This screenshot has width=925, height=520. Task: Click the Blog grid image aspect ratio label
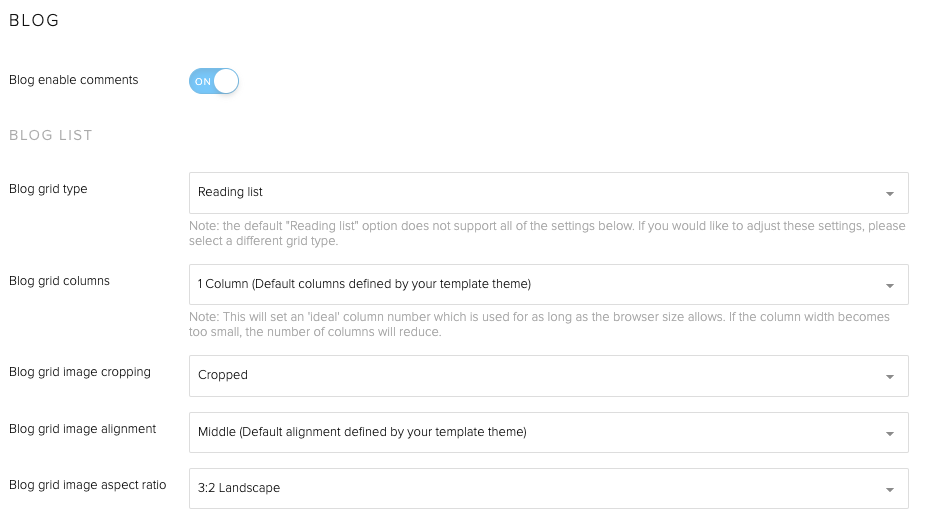pos(87,485)
